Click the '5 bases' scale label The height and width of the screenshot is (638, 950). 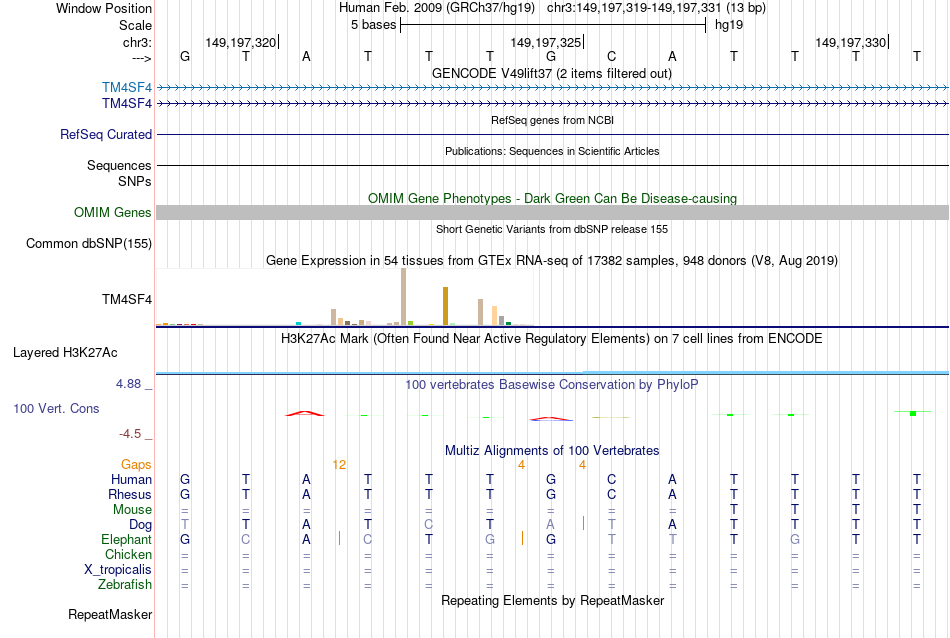(x=373, y=25)
